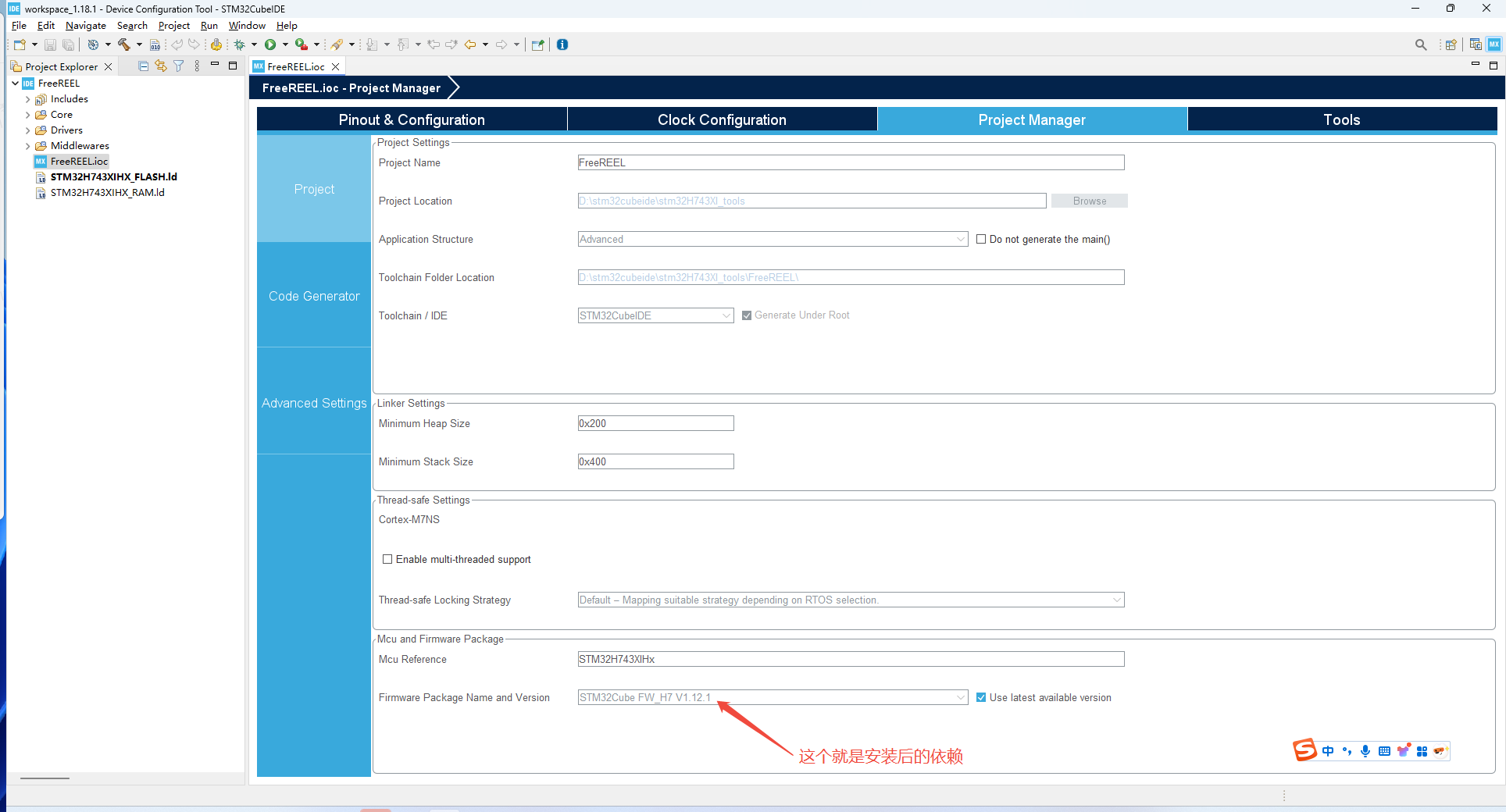Click the green Run play icon
Screen dimensions: 1506x812
click(x=270, y=45)
